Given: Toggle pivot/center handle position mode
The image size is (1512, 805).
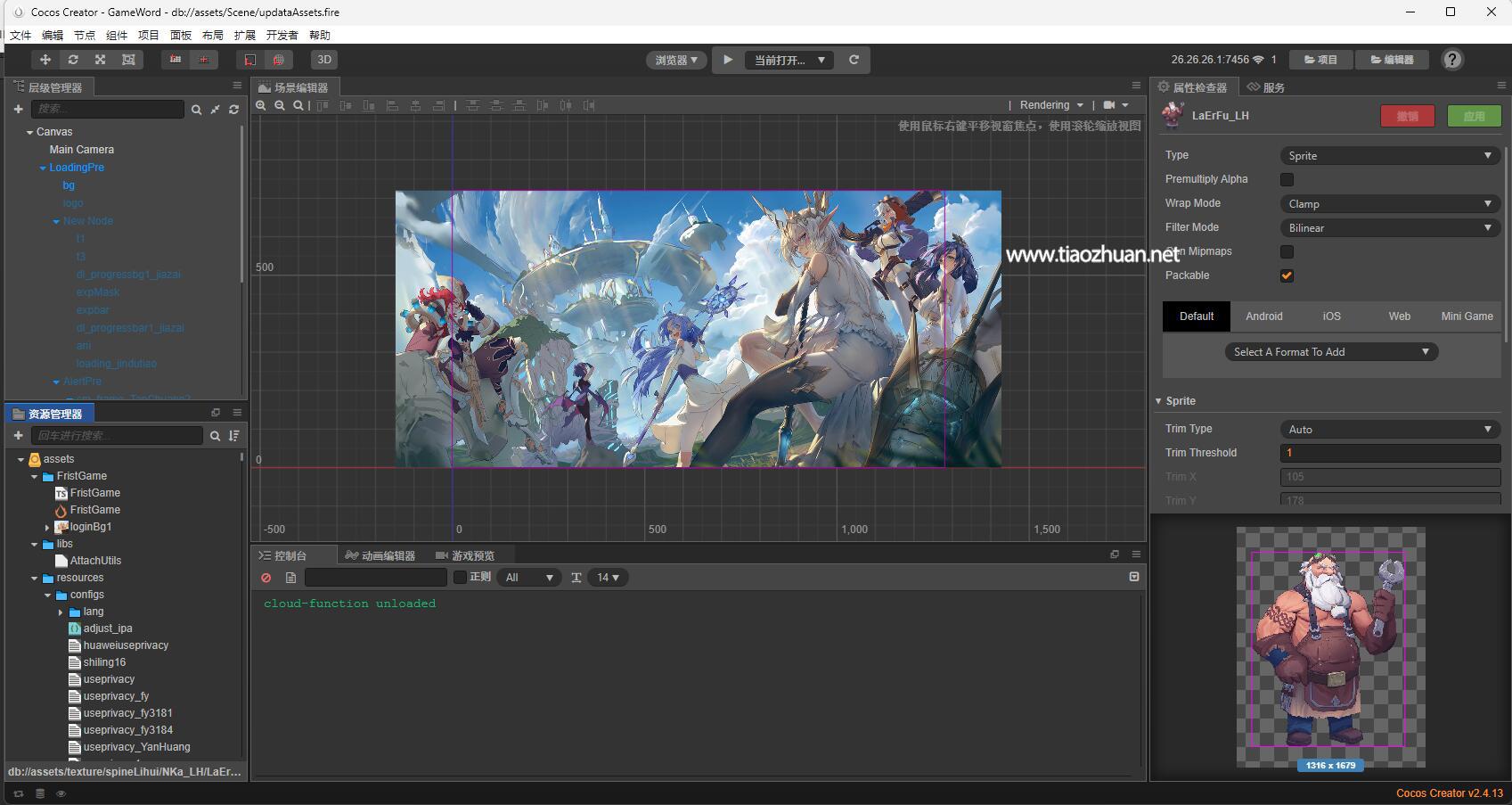Looking at the screenshot, I should pyautogui.click(x=176, y=60).
